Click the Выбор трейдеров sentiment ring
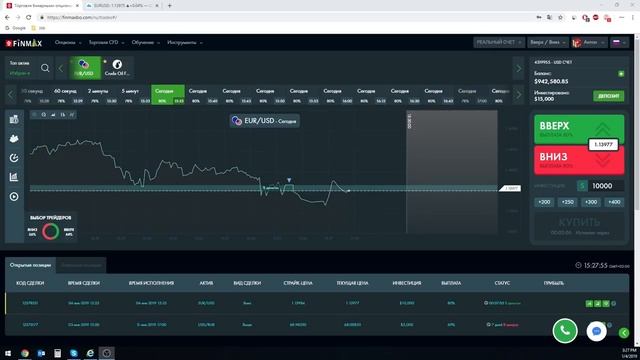Viewport: 640px width, 360px height. 51,231
